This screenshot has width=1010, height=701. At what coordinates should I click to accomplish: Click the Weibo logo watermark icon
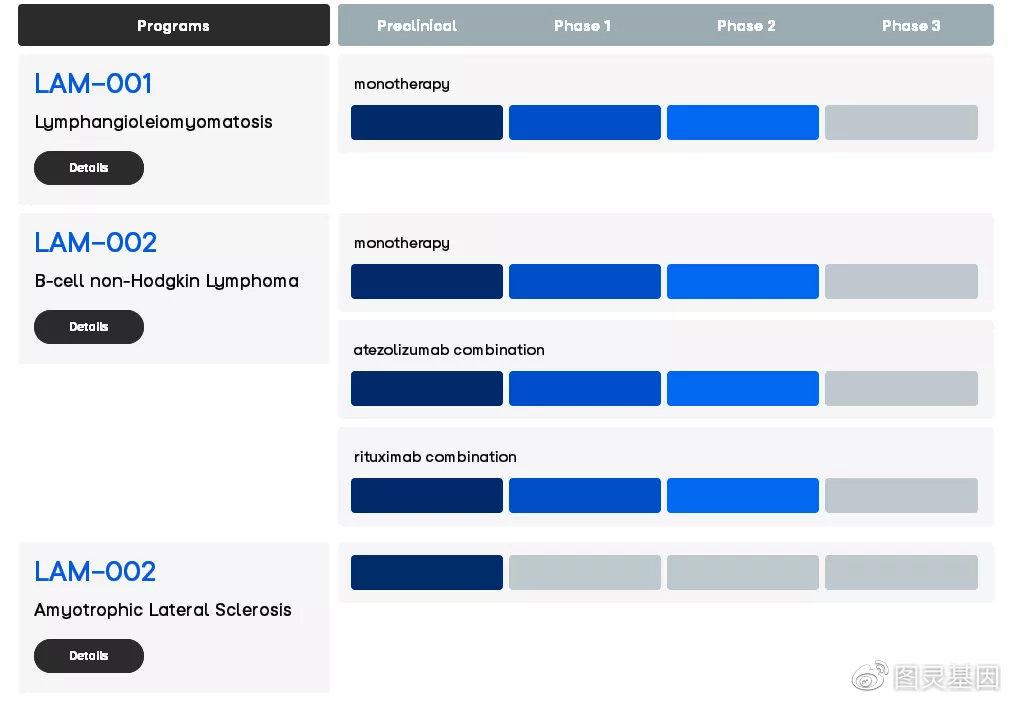point(870,675)
